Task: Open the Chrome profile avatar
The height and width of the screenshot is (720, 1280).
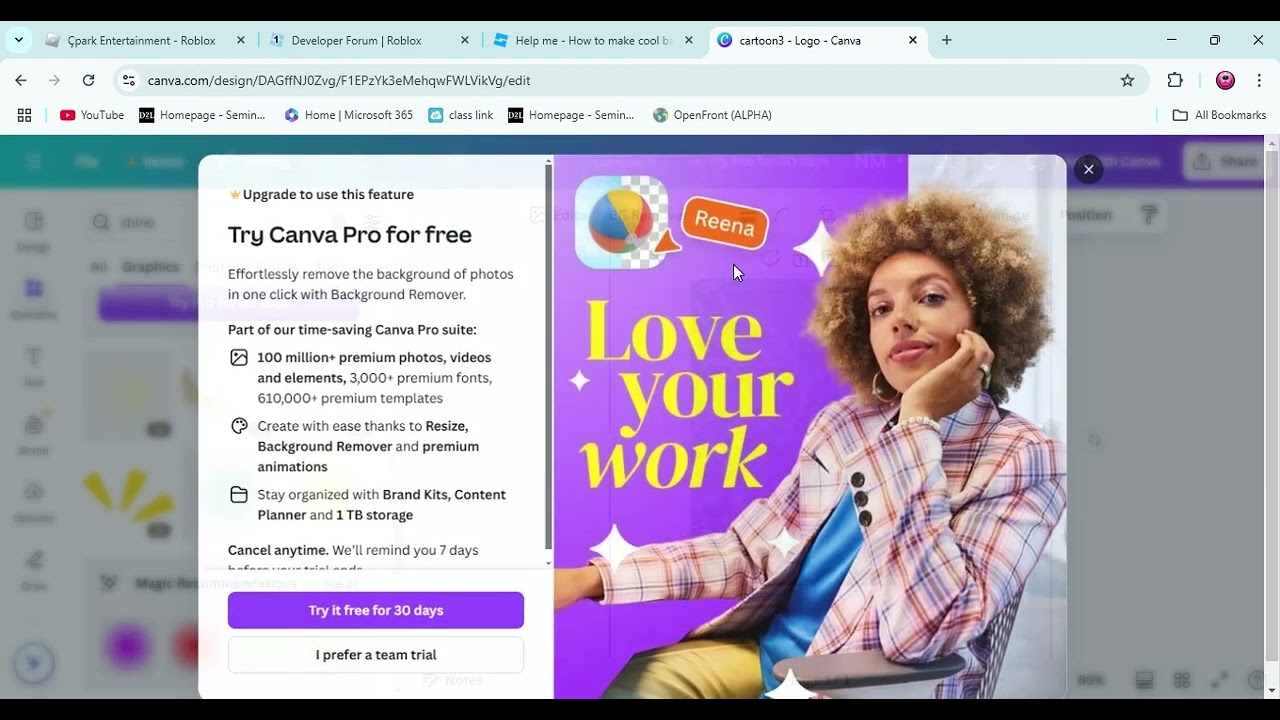Action: [1225, 80]
